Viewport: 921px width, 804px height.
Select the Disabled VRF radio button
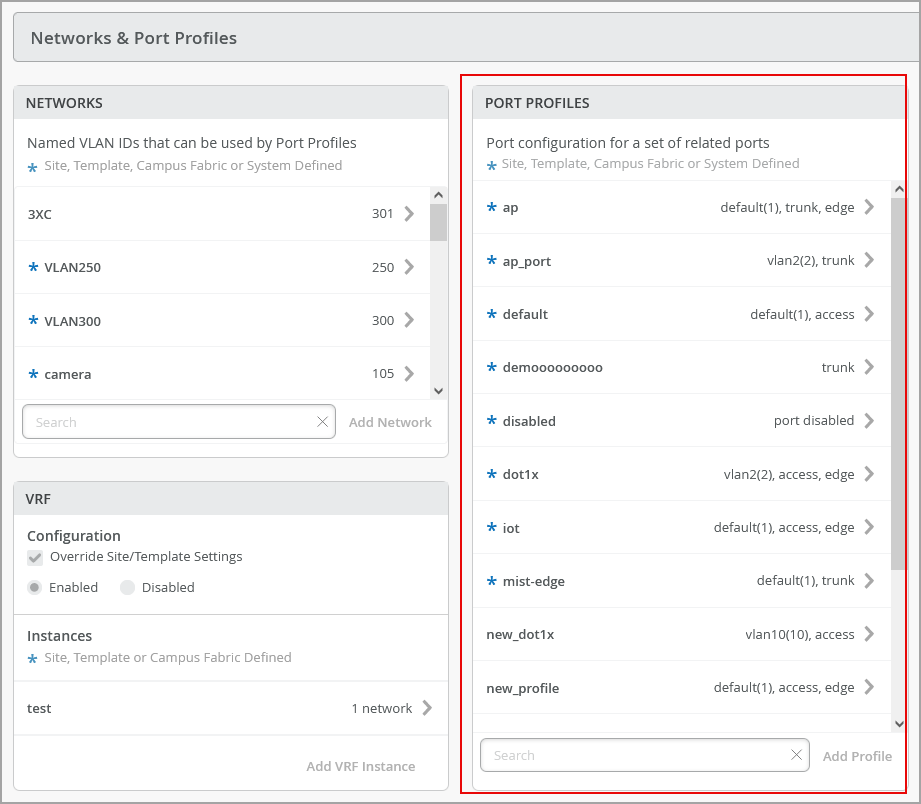[x=127, y=588]
